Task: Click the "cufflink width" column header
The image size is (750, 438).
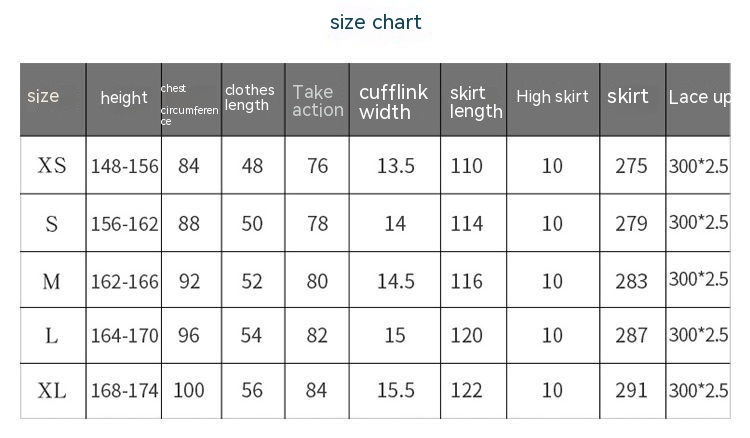Action: [393, 102]
